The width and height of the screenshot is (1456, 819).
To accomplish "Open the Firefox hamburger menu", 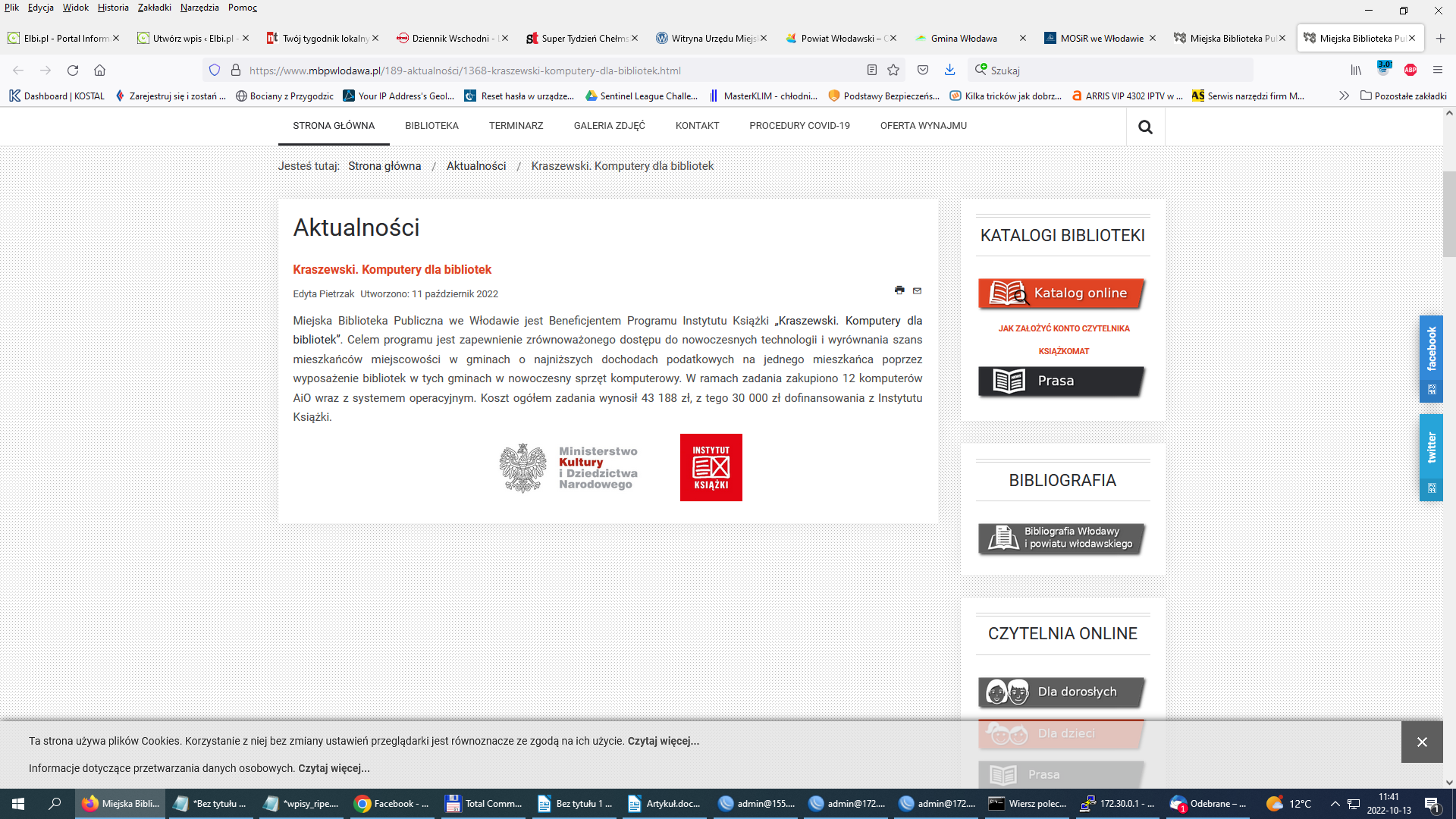I will coord(1438,71).
